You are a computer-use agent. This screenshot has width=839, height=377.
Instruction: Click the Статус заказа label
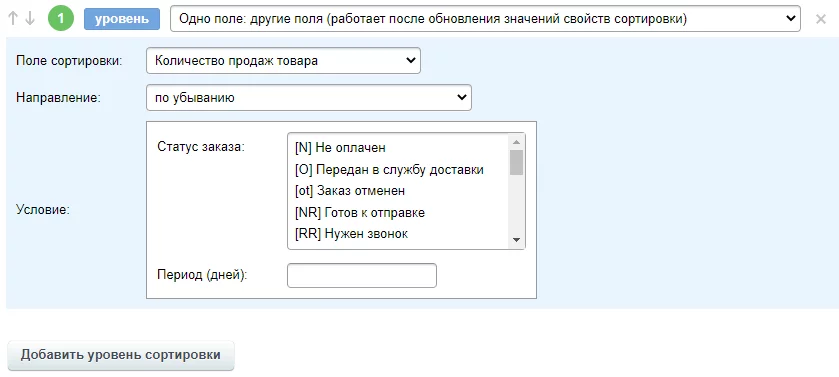click(x=201, y=147)
